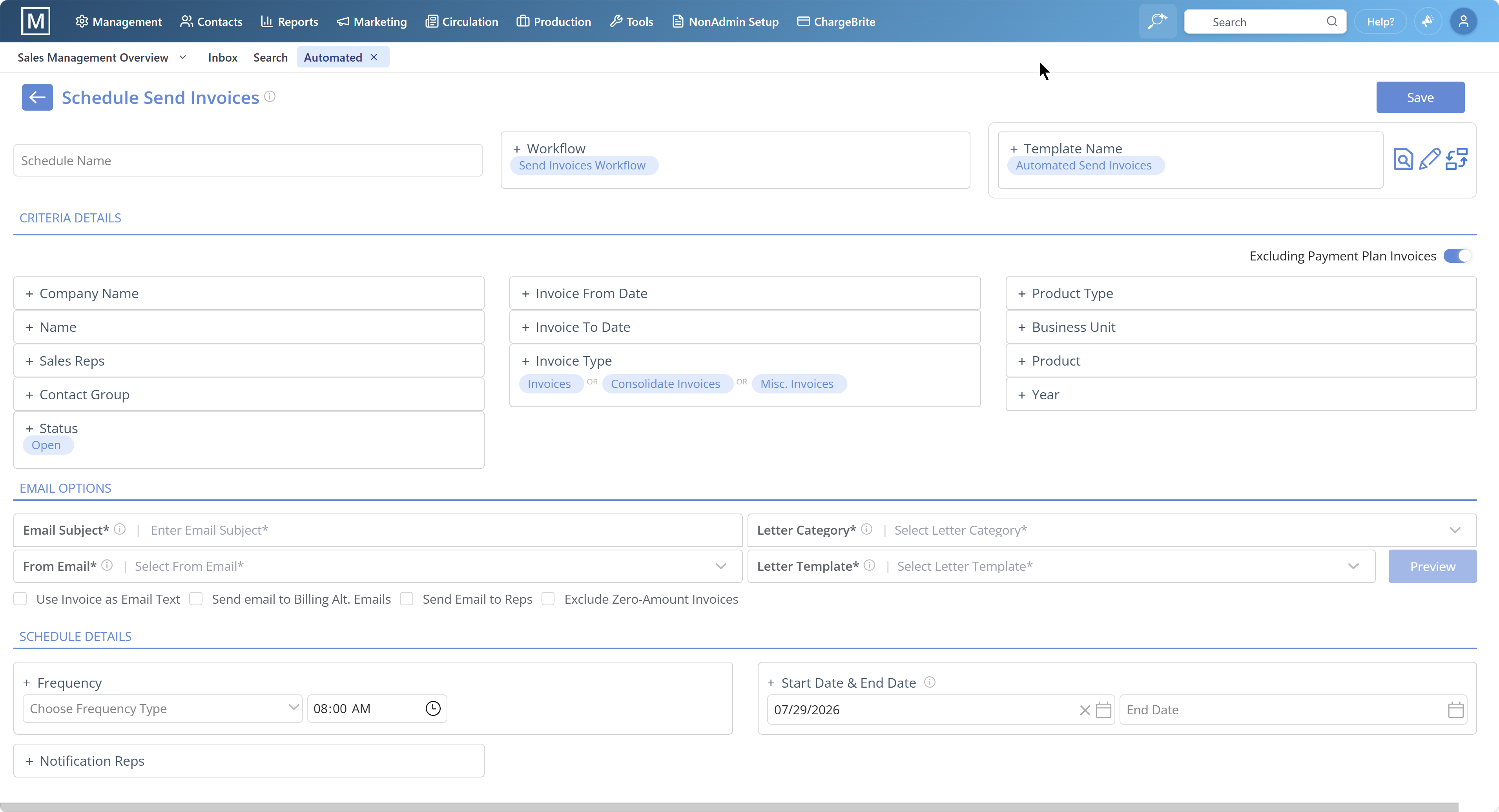Click the Start Date & End Date info icon
The width and height of the screenshot is (1499, 812).
(930, 682)
